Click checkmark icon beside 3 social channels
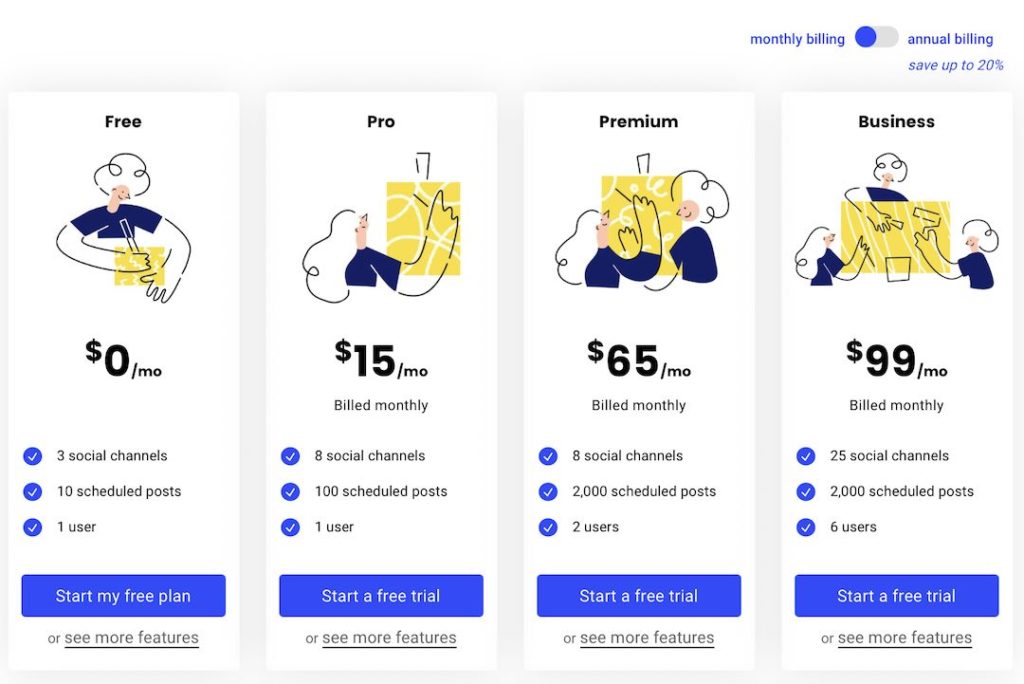This screenshot has width=1024, height=684. (33, 456)
